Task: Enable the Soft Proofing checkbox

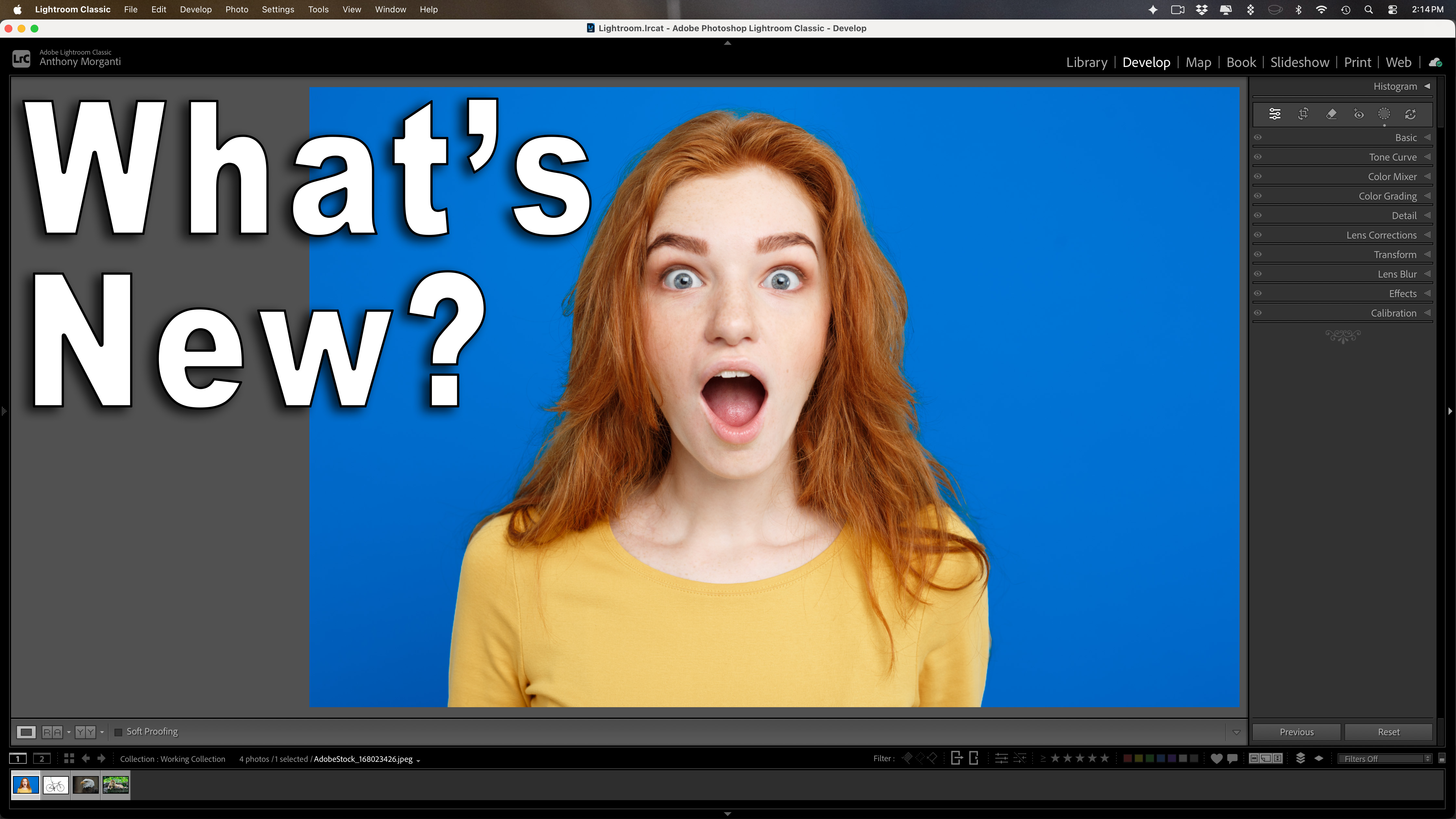Action: coord(118,732)
